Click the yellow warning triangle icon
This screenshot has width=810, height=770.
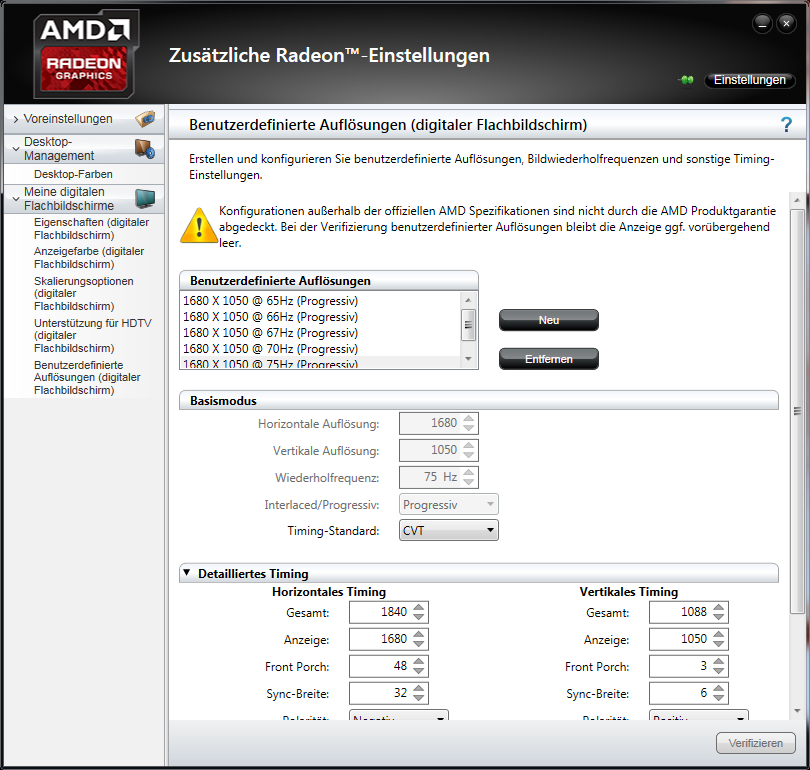[198, 226]
